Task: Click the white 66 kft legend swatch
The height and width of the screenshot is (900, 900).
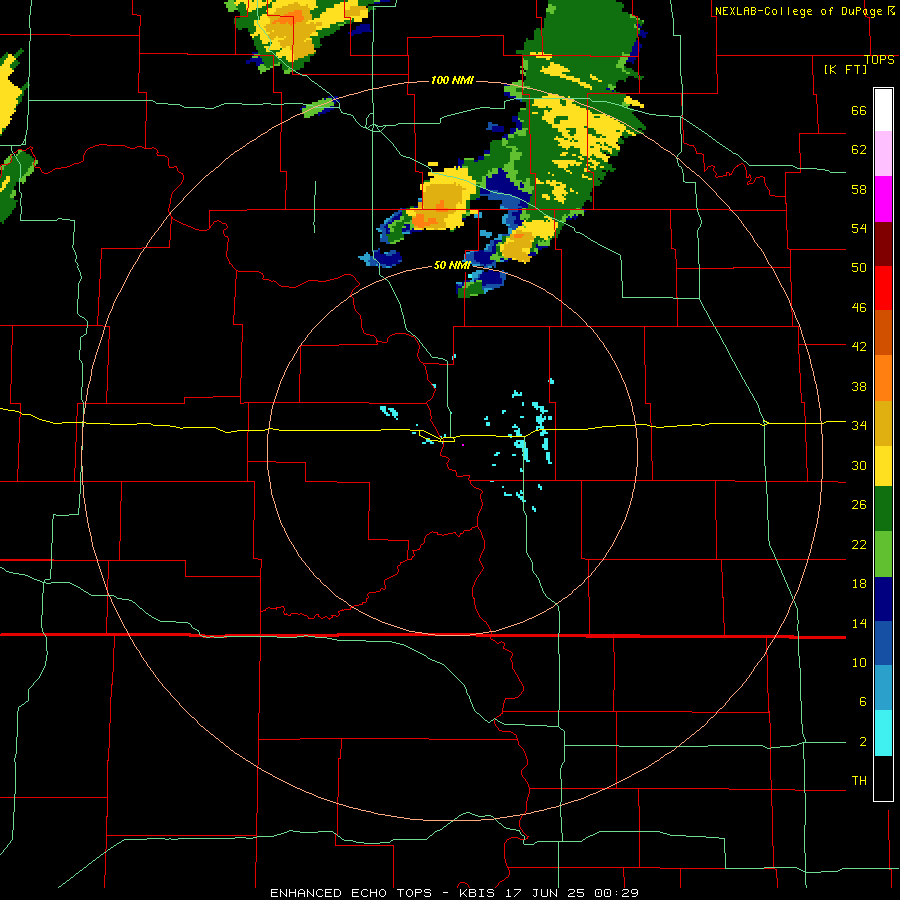Action: [x=883, y=110]
